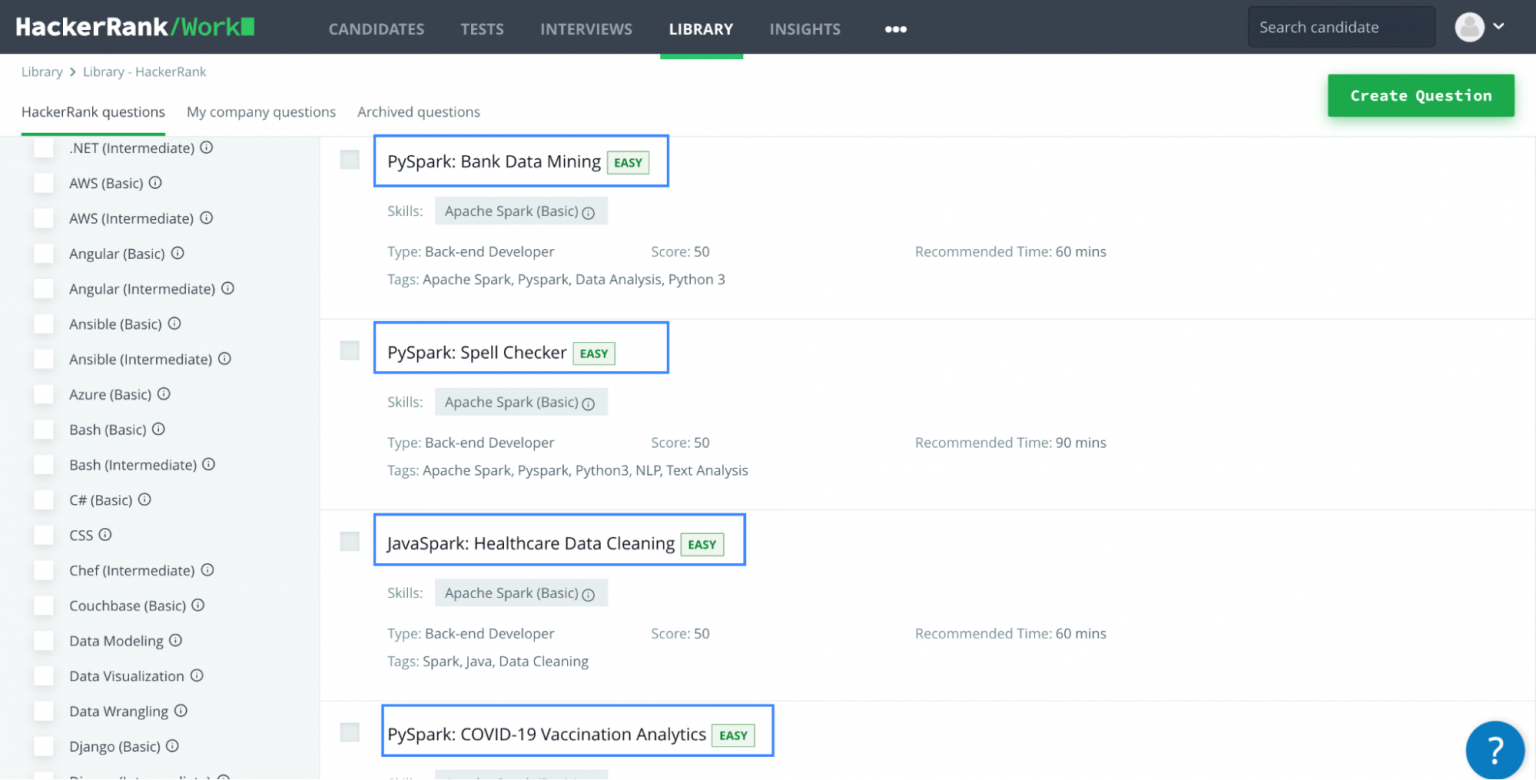Open the help widget via the question mark icon
1536x780 pixels.
1494,750
